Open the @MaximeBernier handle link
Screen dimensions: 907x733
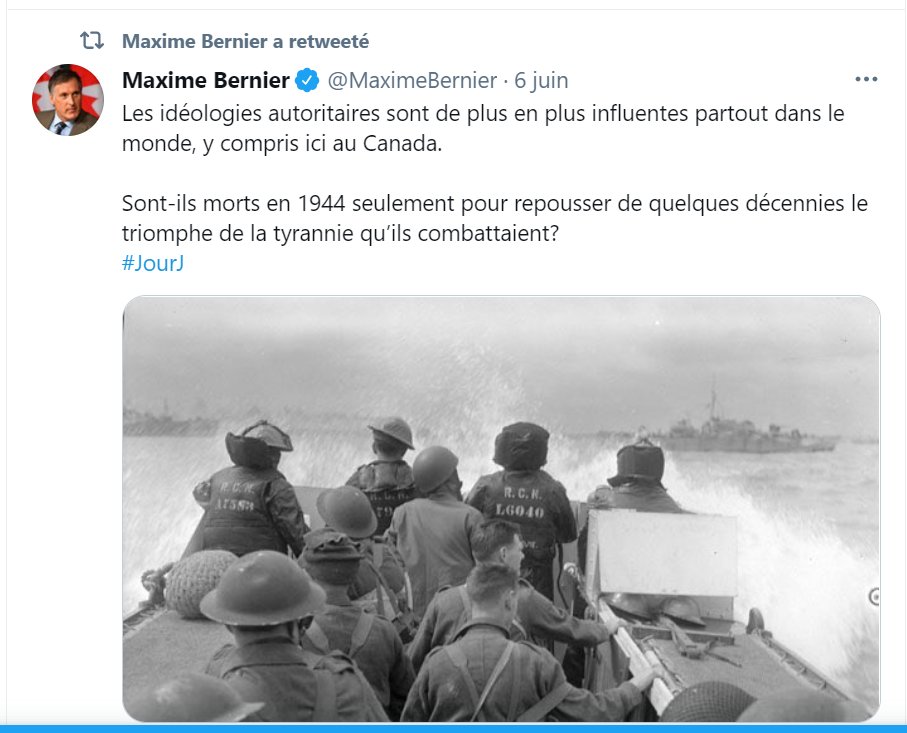(x=412, y=80)
